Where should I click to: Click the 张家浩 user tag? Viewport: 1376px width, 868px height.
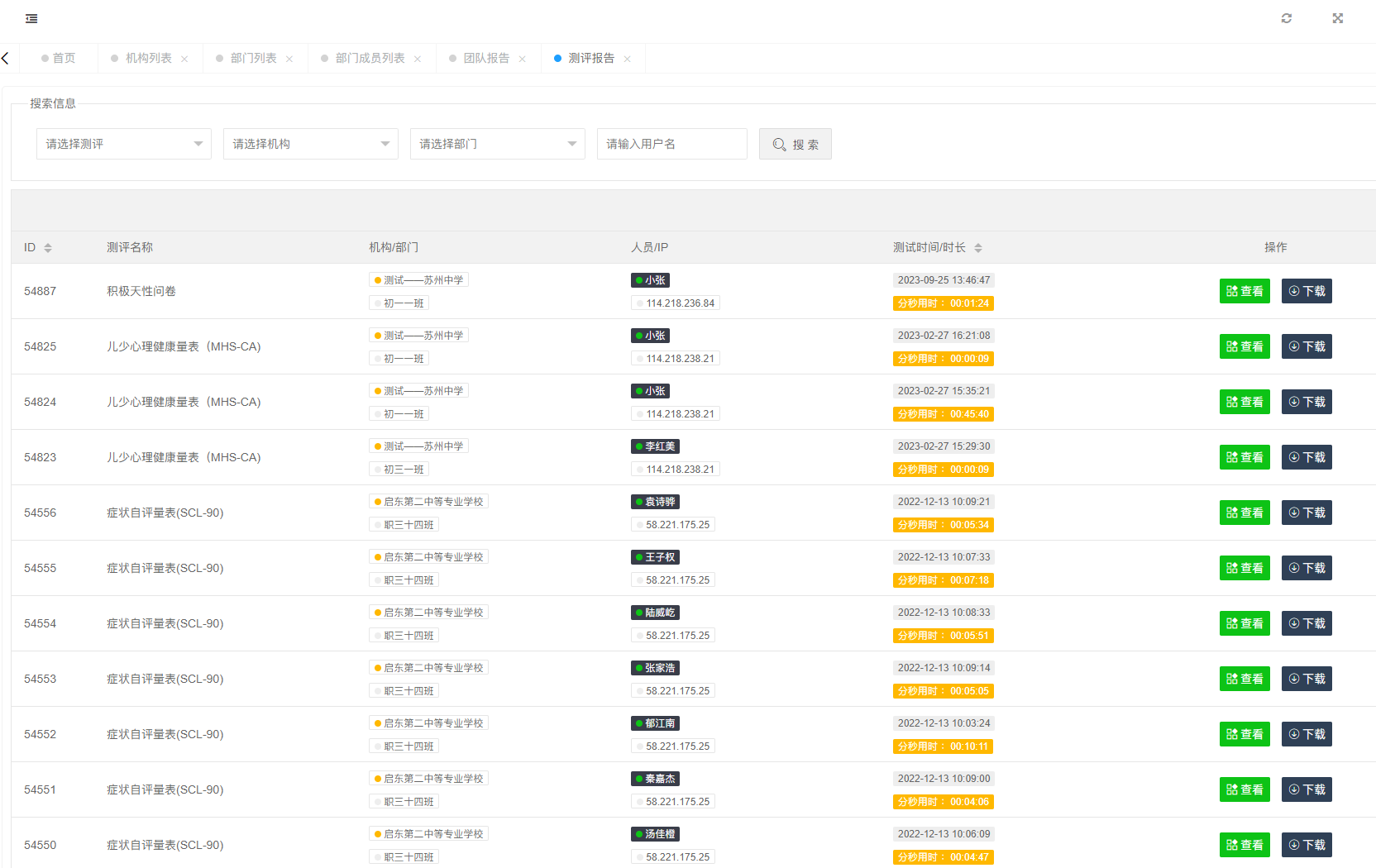click(655, 668)
